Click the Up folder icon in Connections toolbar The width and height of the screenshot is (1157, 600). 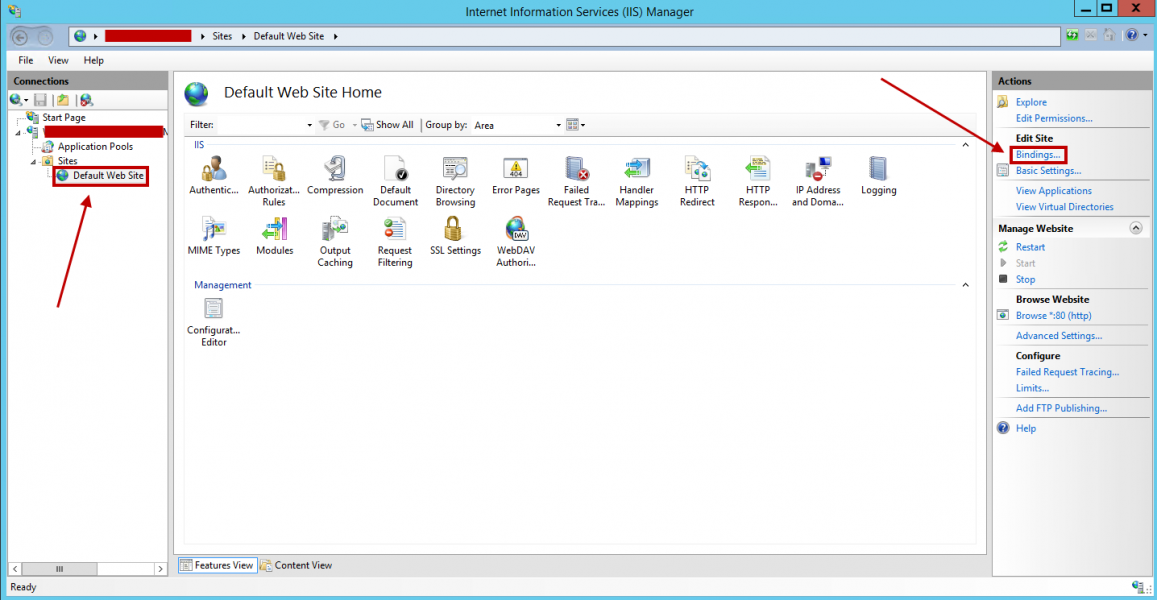pyautogui.click(x=63, y=100)
